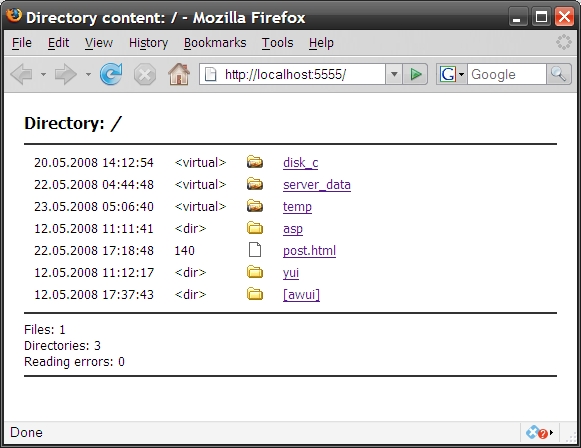Image resolution: width=581 pixels, height=448 pixels.
Task: Click the <dir> label in the asp row
Action: click(190, 229)
